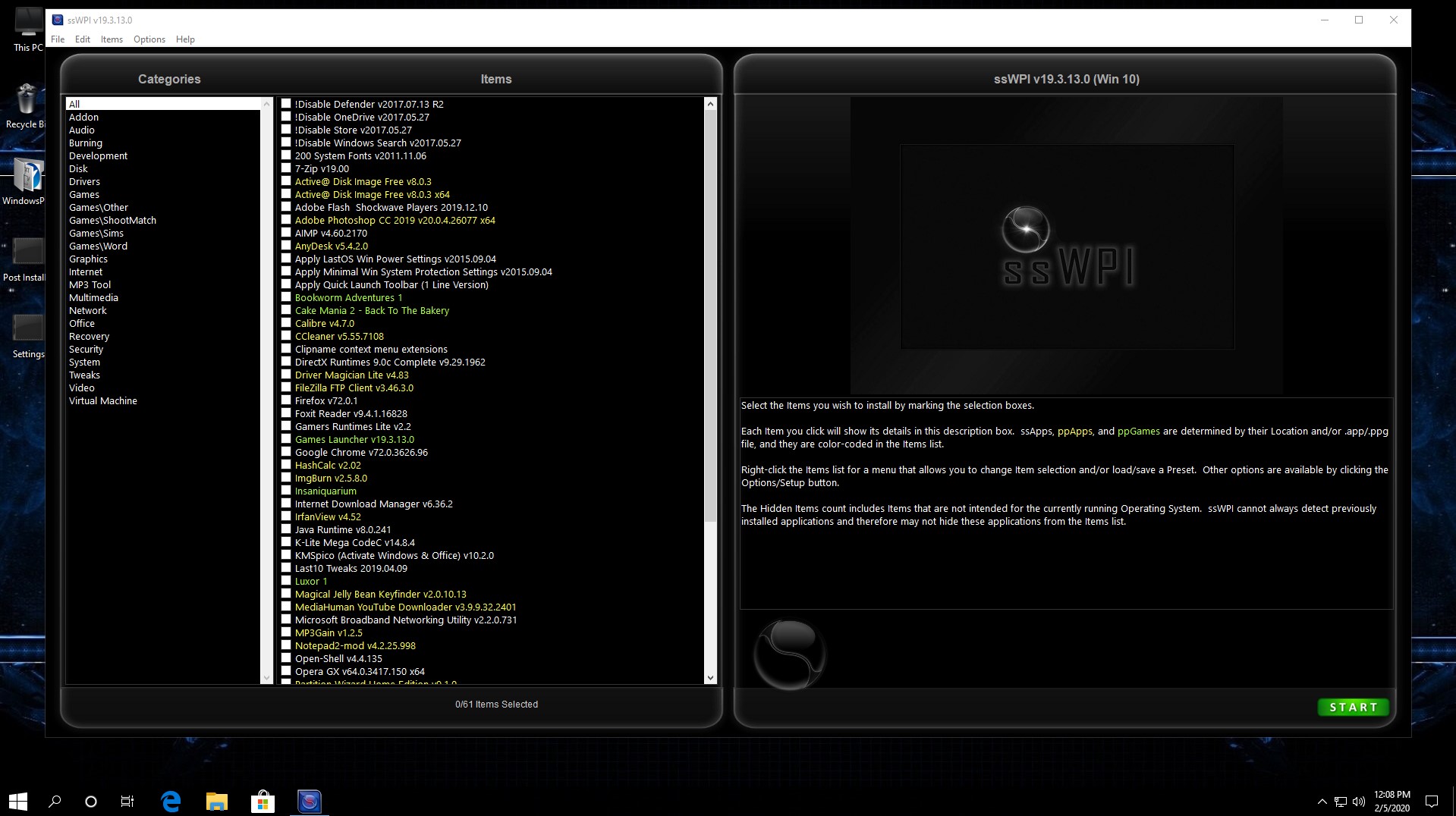Check the 7-Zip v19.00 checkbox

tap(286, 168)
